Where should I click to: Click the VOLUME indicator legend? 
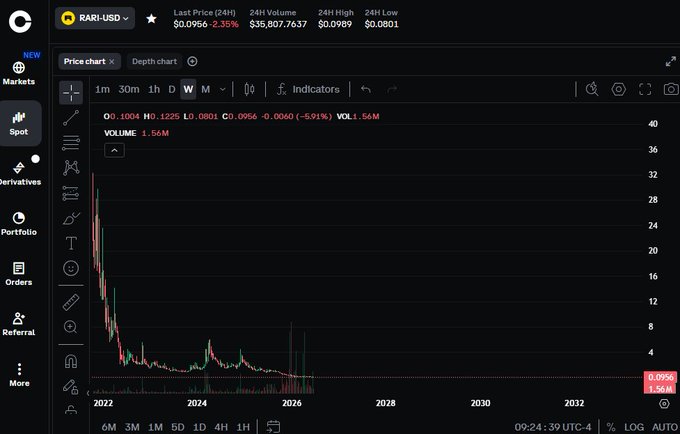[x=120, y=133]
